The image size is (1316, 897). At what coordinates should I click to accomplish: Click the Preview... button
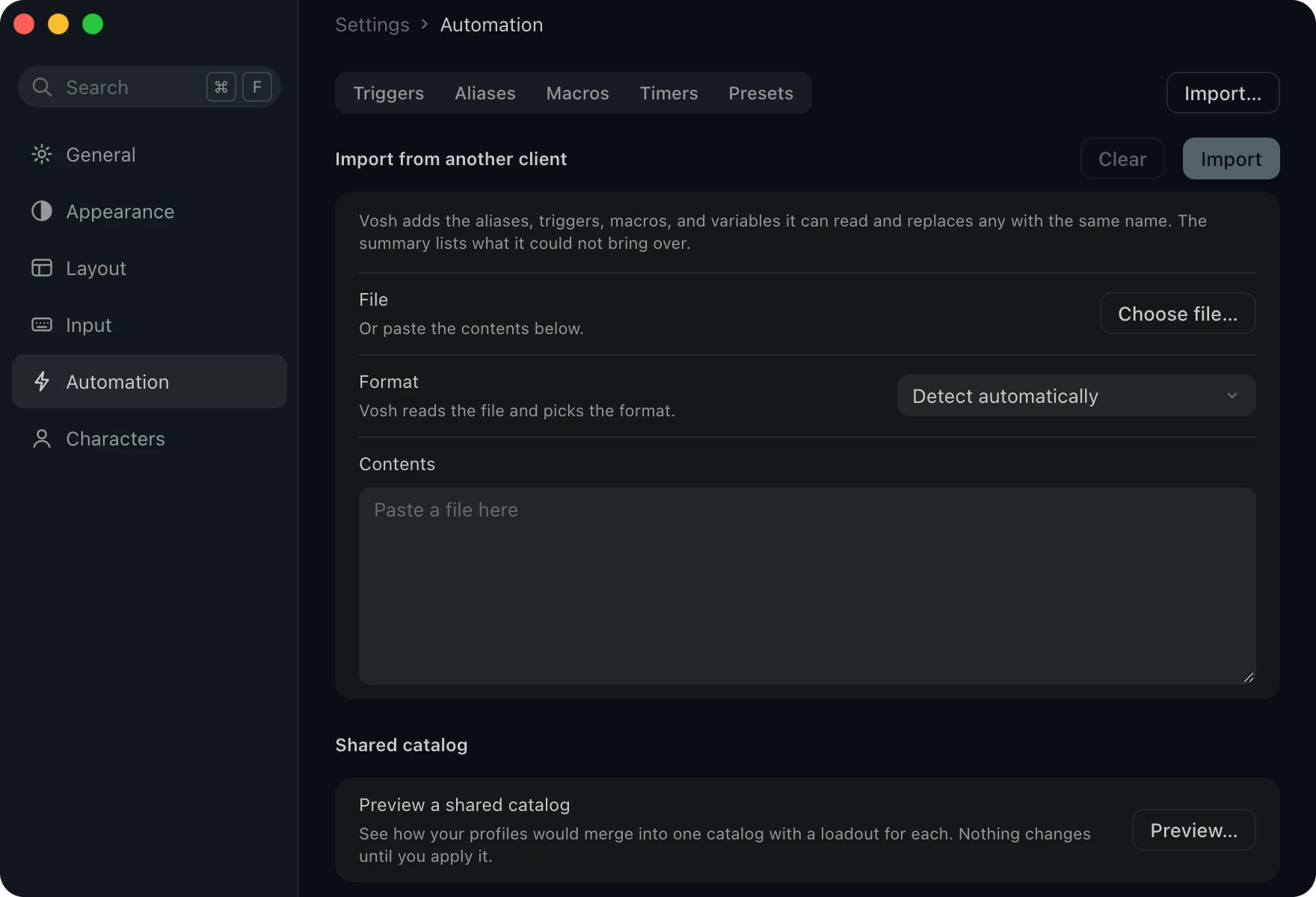pyautogui.click(x=1193, y=830)
